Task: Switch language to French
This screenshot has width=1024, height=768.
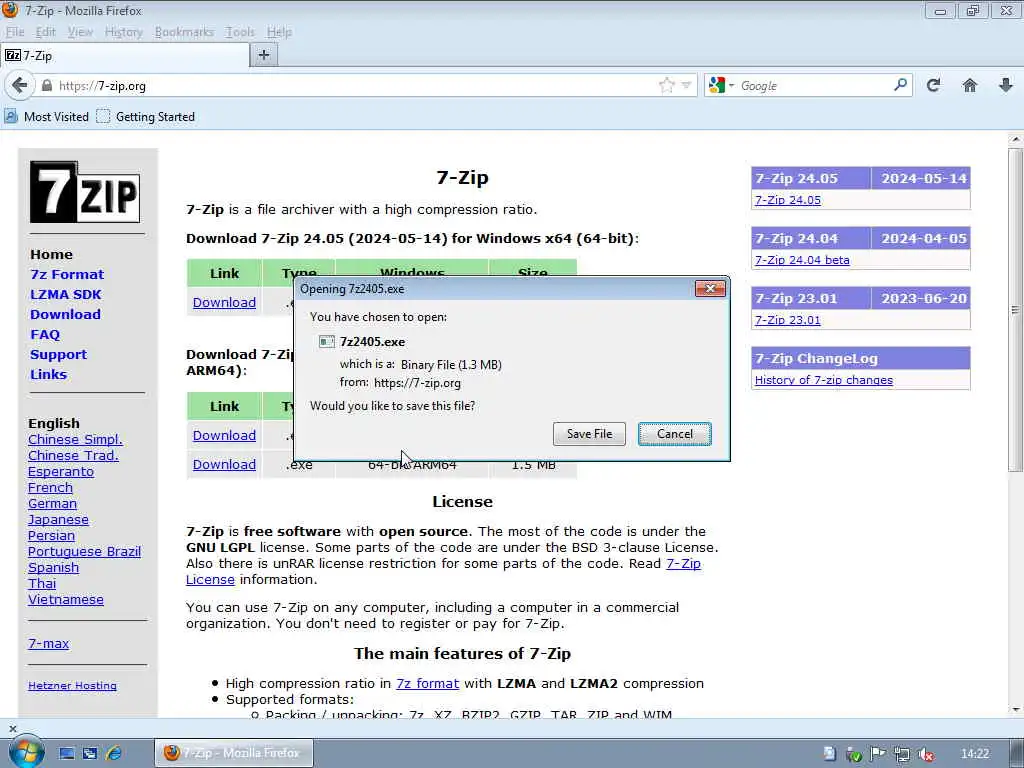Action: (50, 488)
